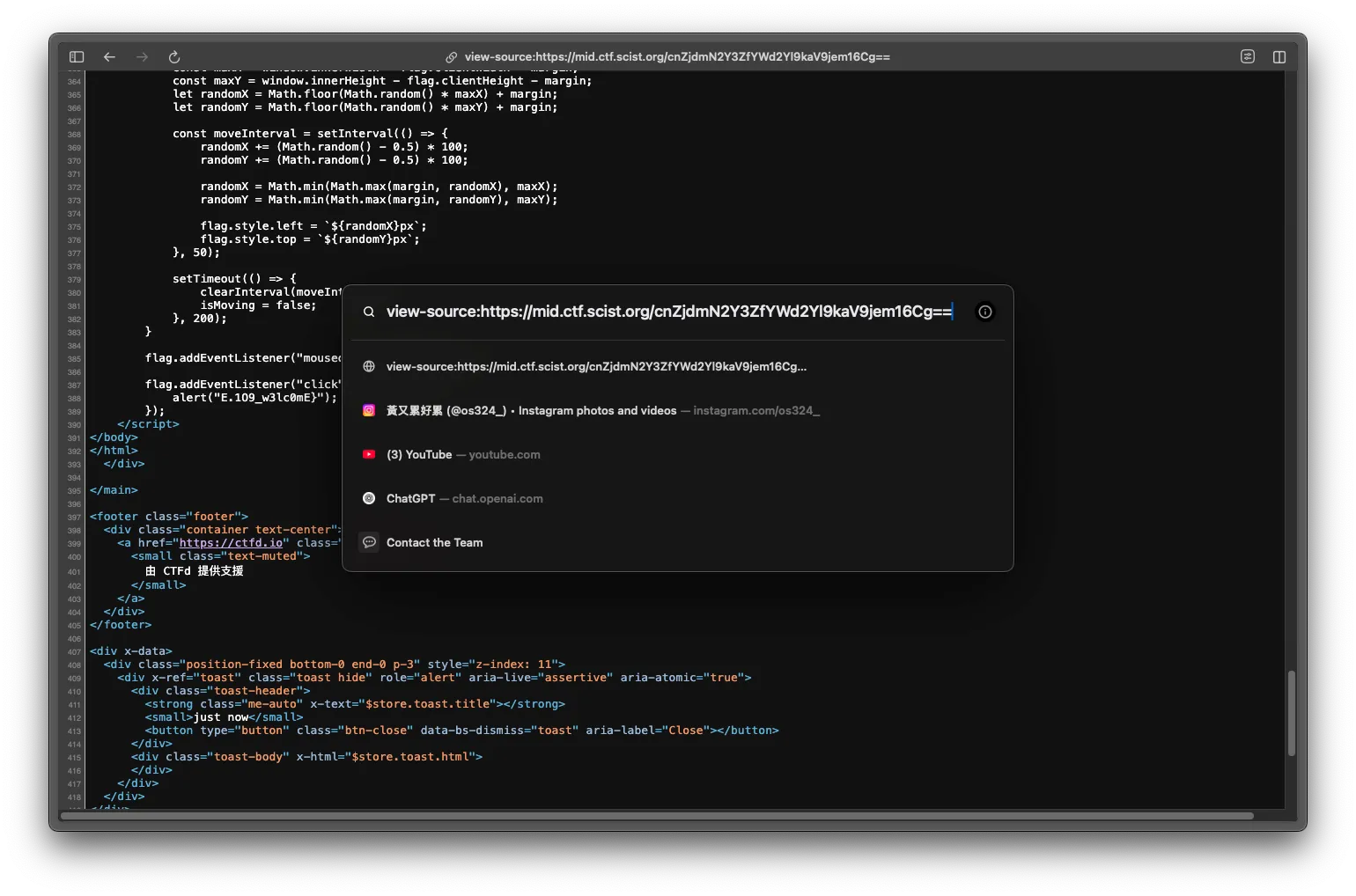Image resolution: width=1356 pixels, height=896 pixels.
Task: Click the command bar URL input field
Action: 667,312
